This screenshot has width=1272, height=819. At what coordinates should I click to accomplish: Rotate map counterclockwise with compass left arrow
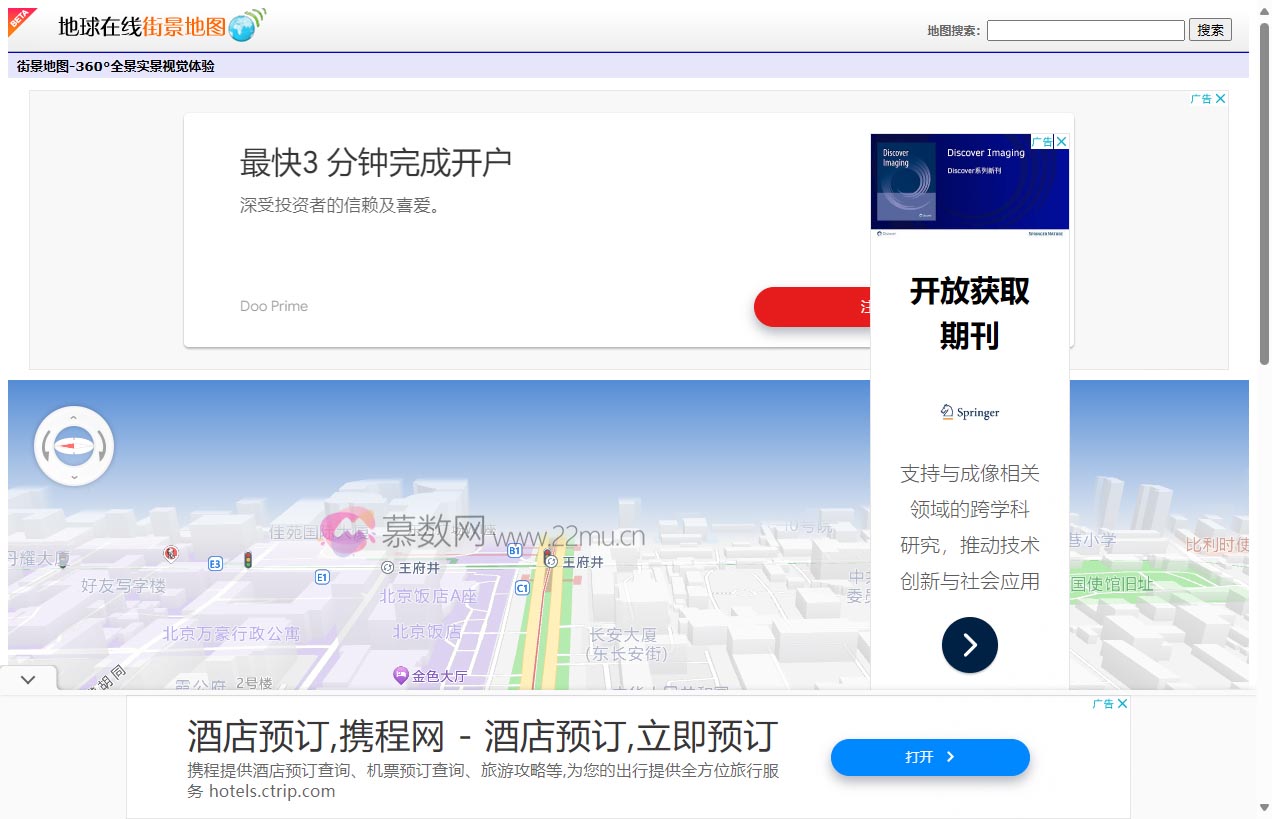click(x=44, y=447)
